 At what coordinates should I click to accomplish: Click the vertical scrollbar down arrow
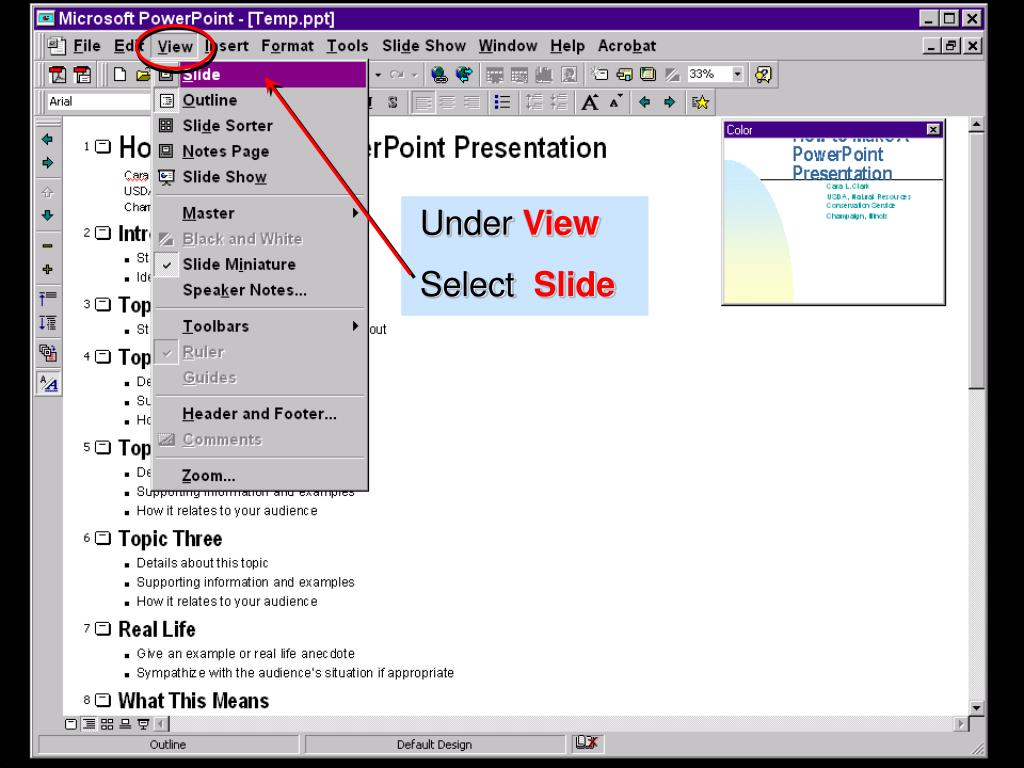976,707
